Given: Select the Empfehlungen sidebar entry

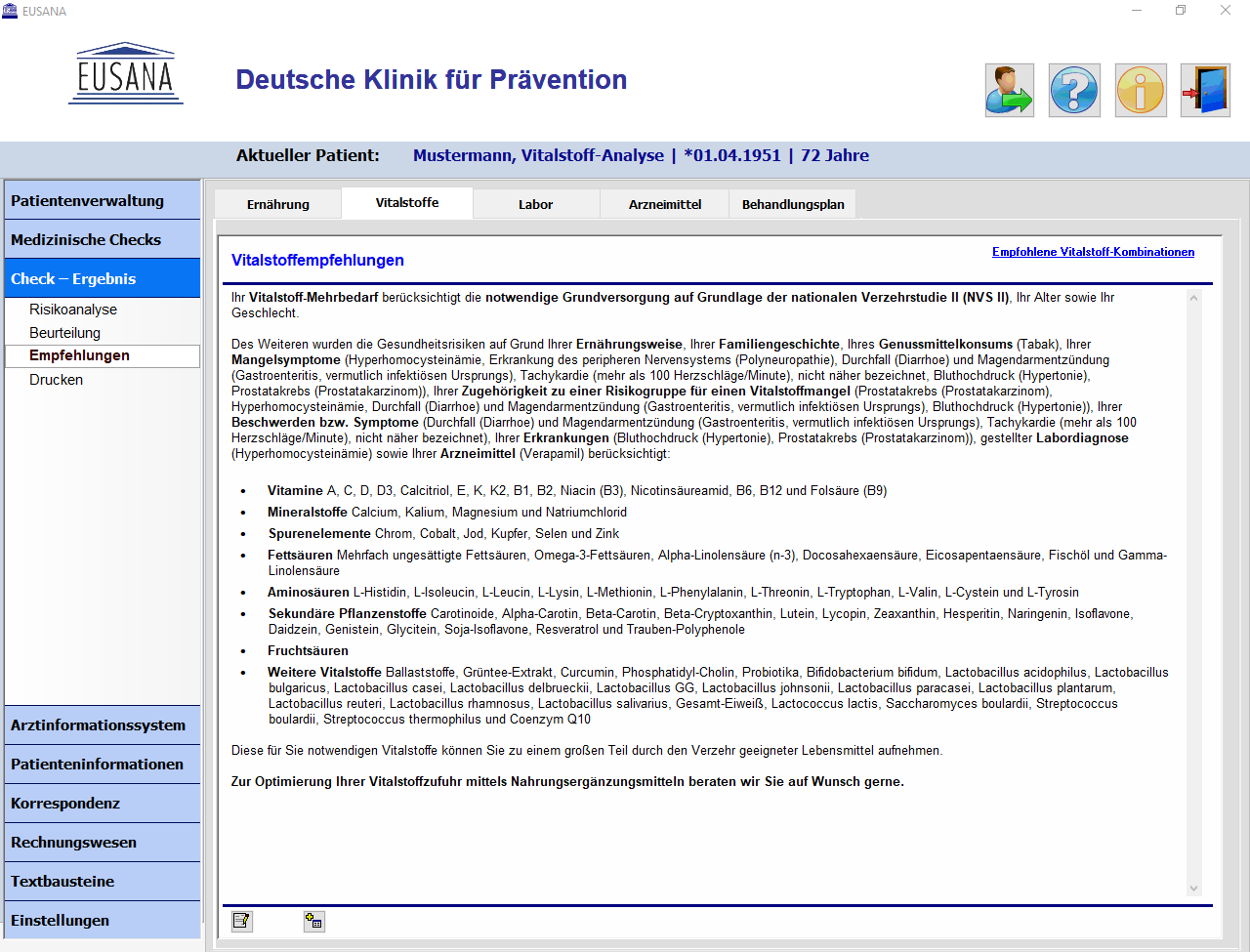Looking at the screenshot, I should pos(103,355).
